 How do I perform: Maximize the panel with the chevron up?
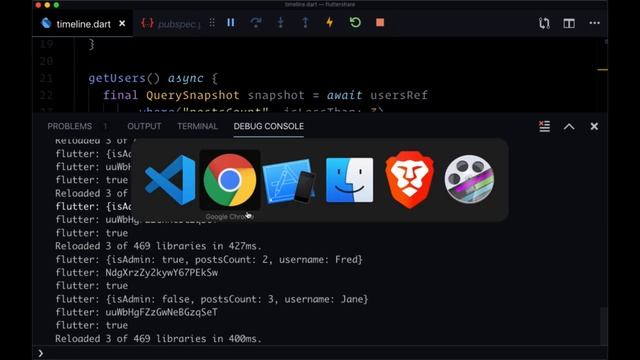tap(569, 127)
